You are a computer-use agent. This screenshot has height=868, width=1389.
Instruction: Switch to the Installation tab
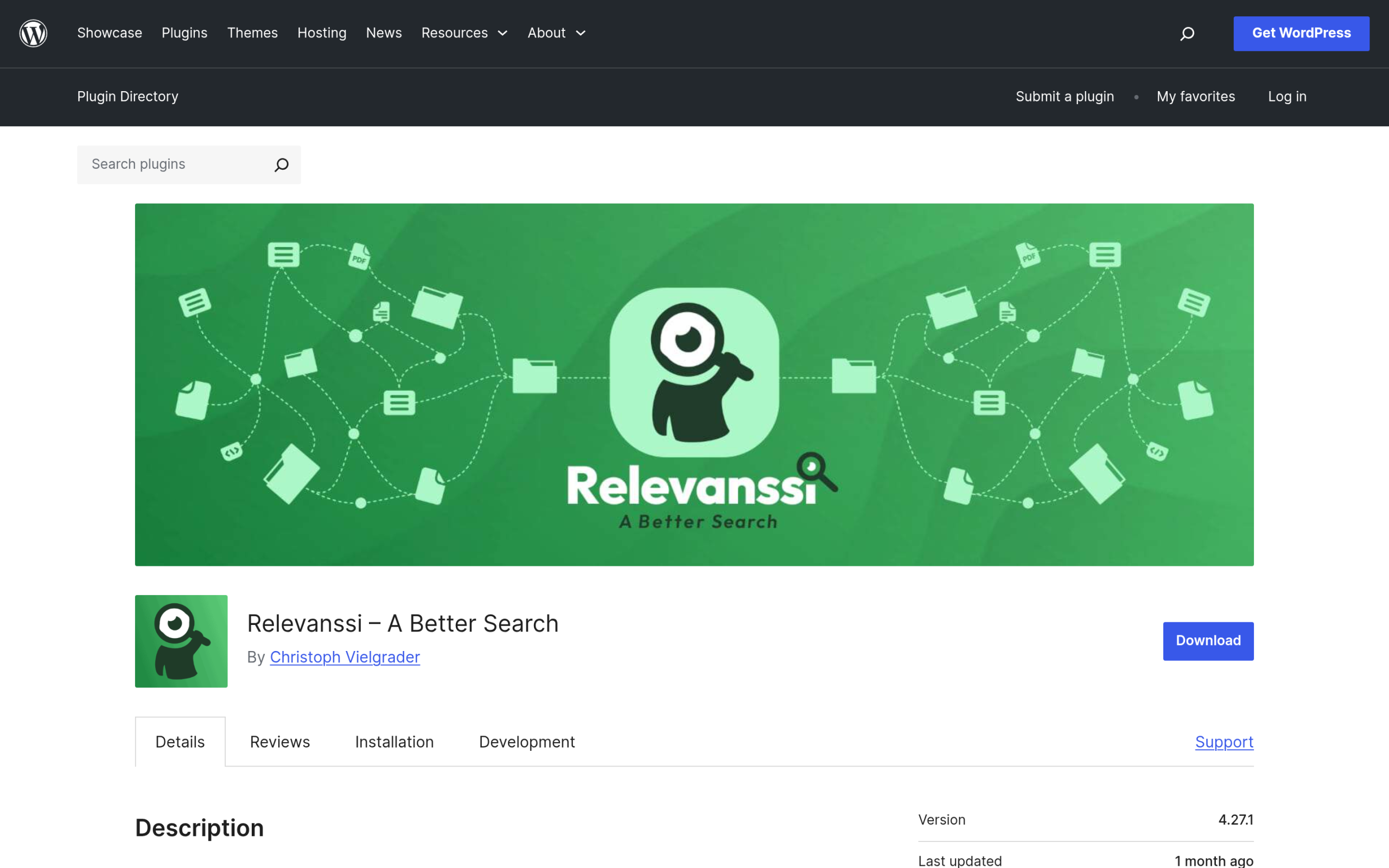click(394, 742)
